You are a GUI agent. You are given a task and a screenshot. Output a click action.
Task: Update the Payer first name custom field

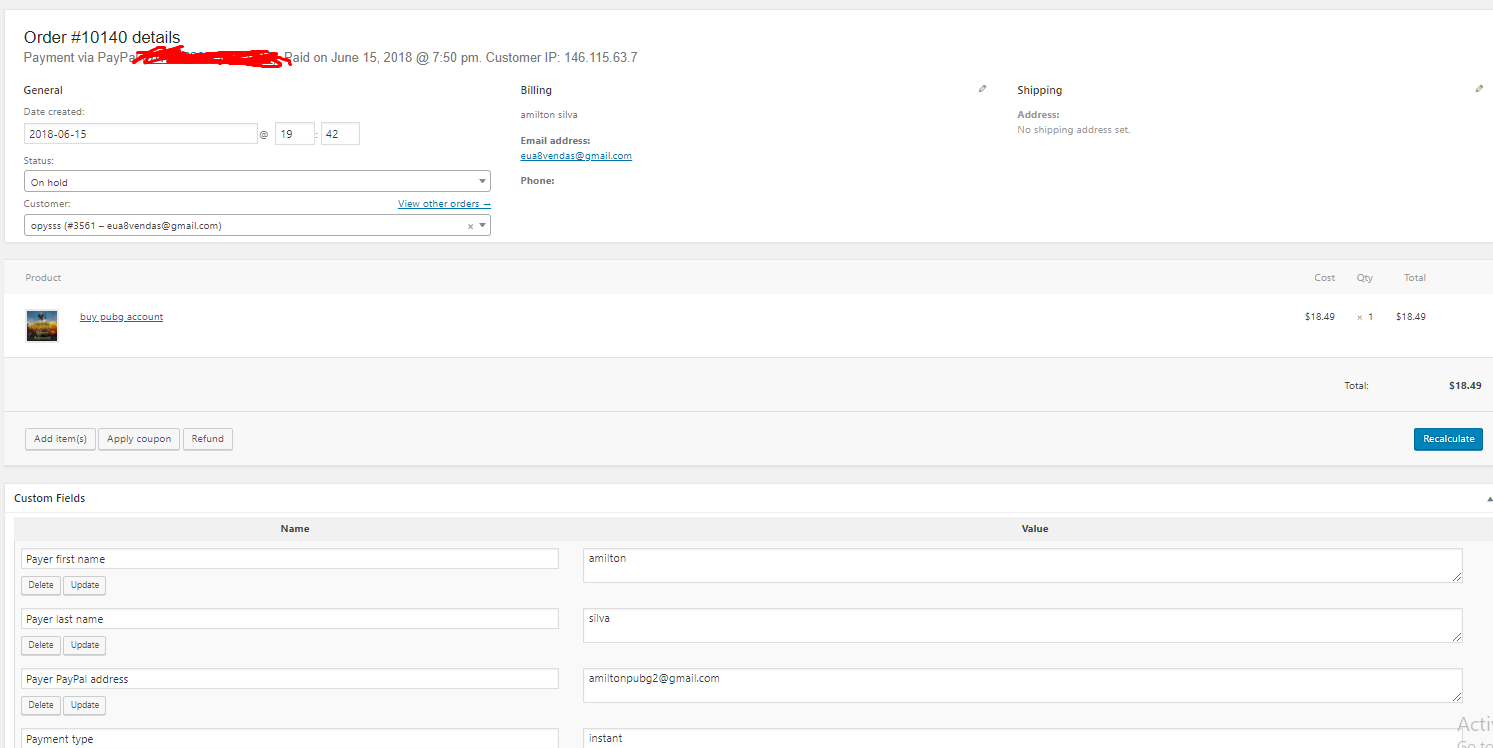(x=85, y=585)
